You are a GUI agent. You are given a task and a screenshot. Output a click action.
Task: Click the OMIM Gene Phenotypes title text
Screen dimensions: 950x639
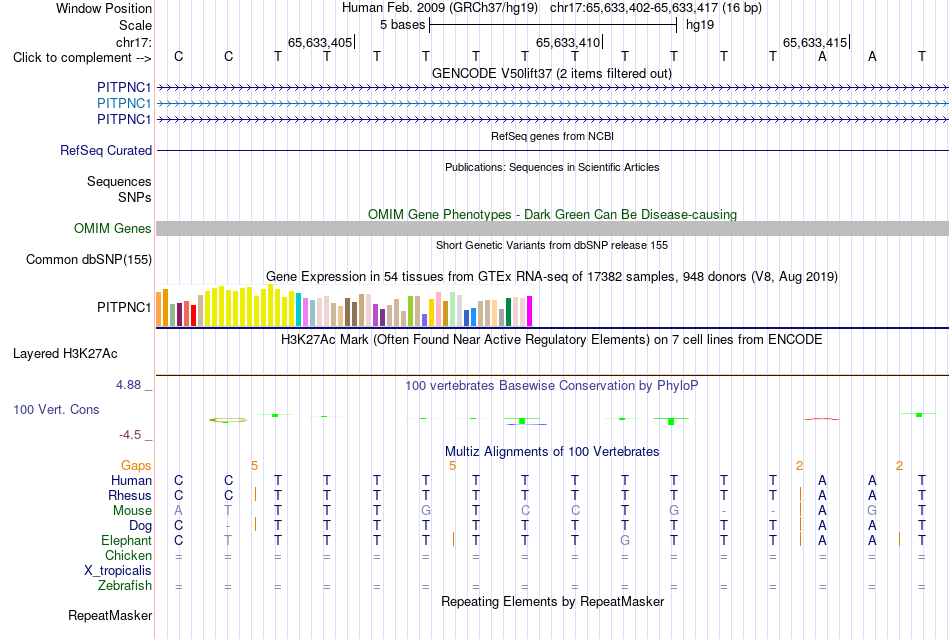(552, 214)
